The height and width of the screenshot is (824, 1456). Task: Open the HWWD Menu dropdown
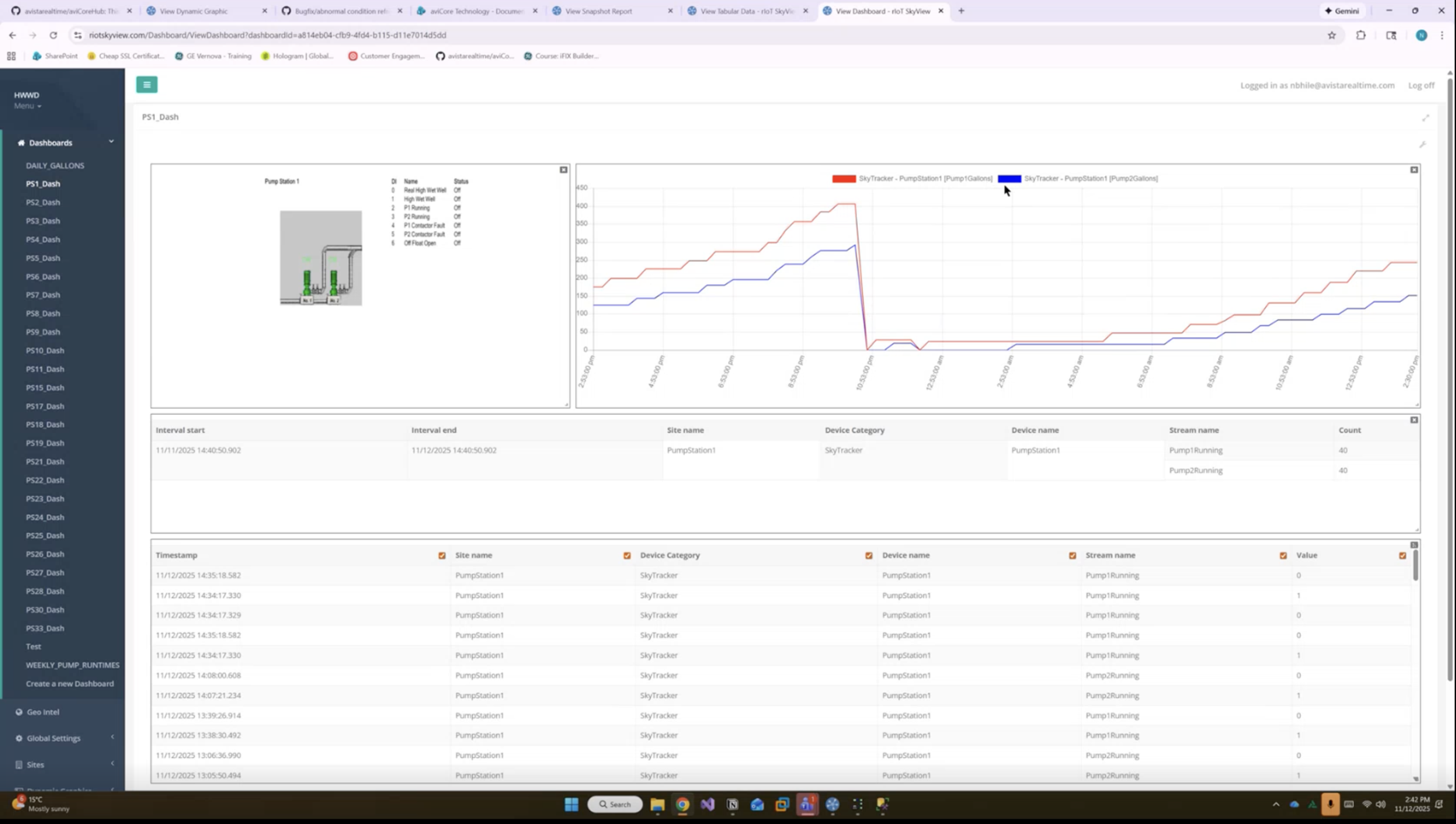[x=27, y=106]
